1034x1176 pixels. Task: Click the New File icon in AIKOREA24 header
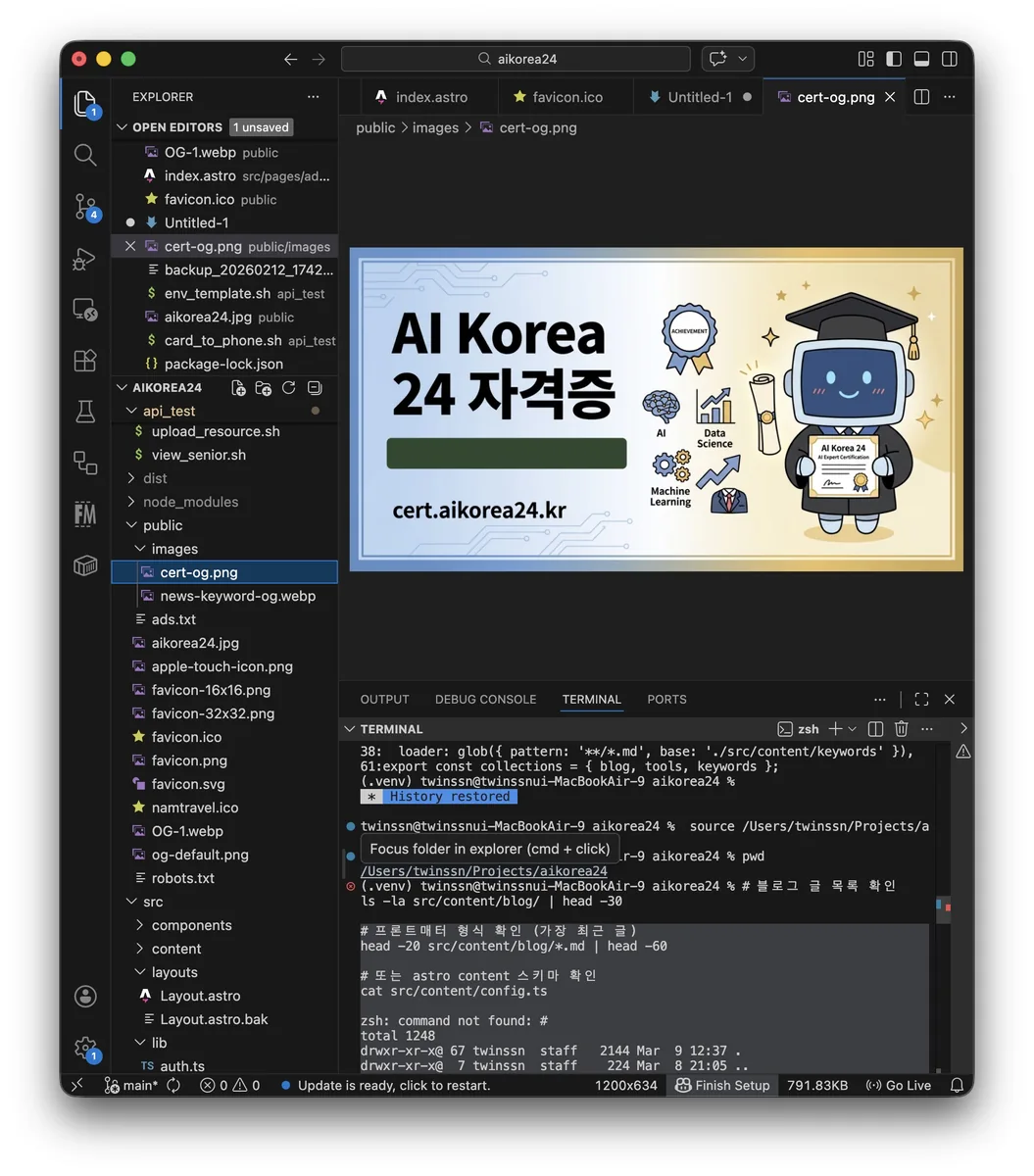pos(238,388)
